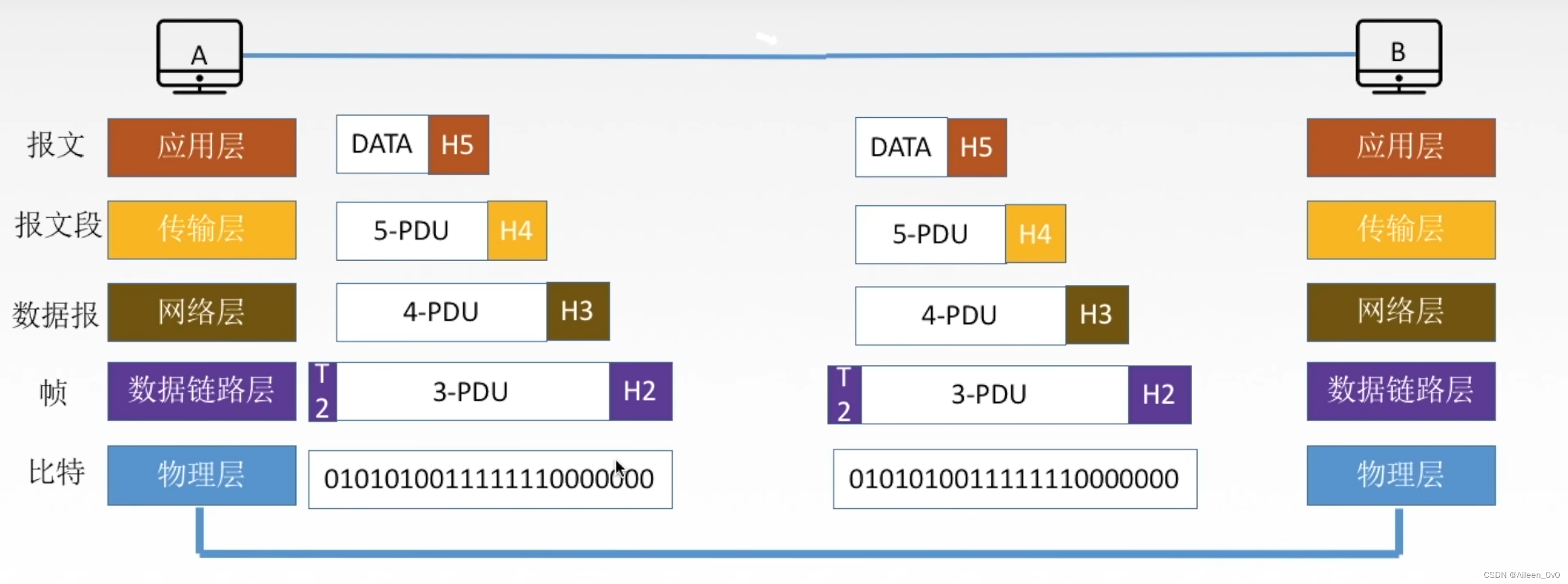Select host B's yellow 传输层 block
The image size is (1568, 584).
pyautogui.click(x=1401, y=230)
